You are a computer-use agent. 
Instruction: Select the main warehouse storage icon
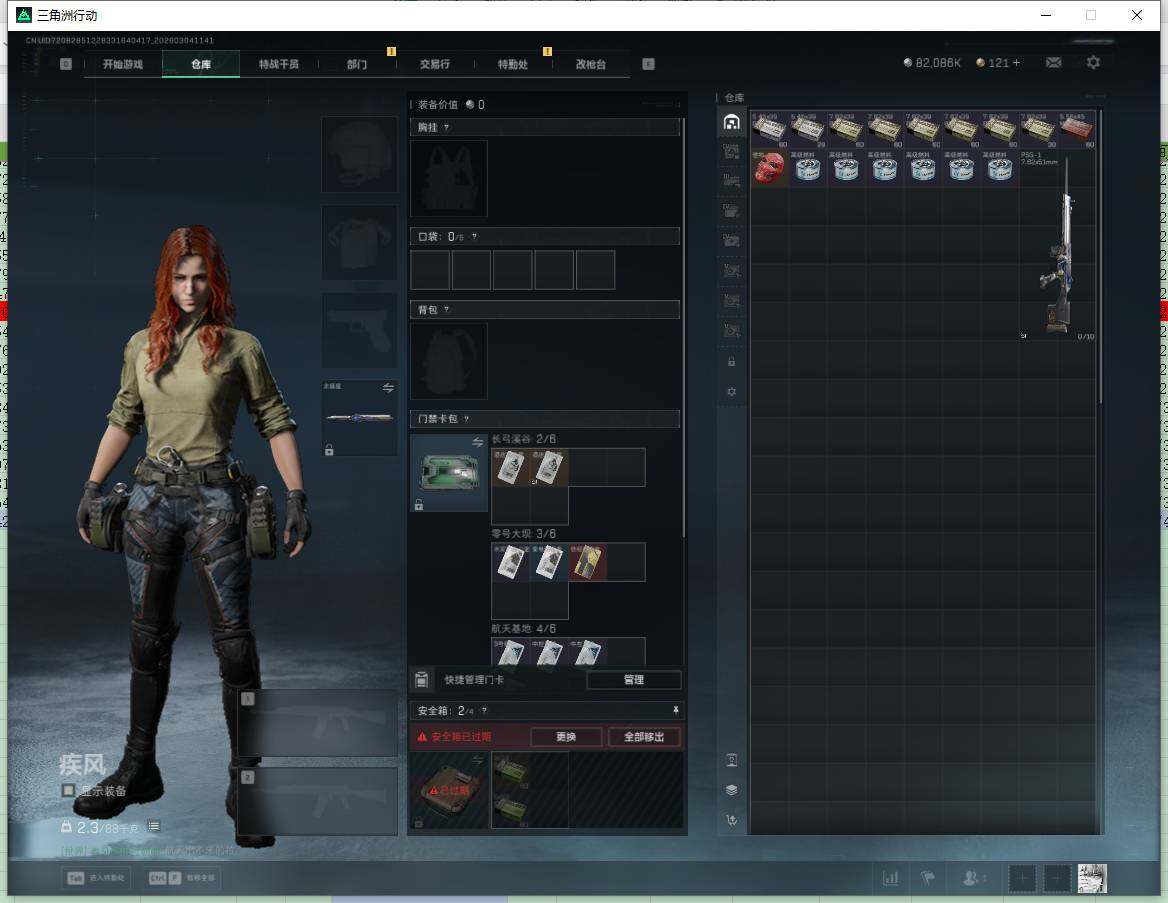coord(731,122)
